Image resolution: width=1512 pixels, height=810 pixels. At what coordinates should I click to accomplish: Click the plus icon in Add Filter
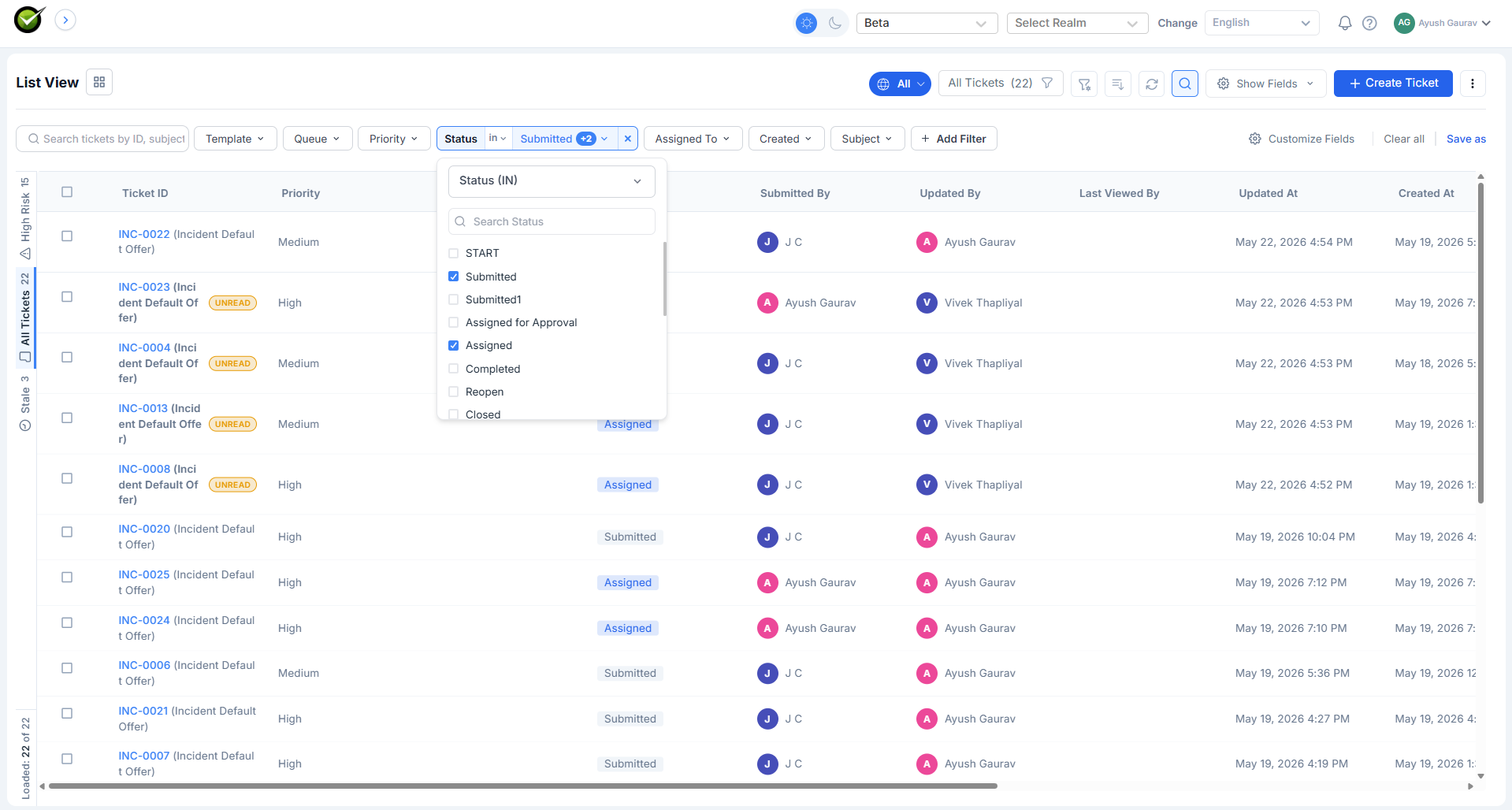[x=925, y=139]
